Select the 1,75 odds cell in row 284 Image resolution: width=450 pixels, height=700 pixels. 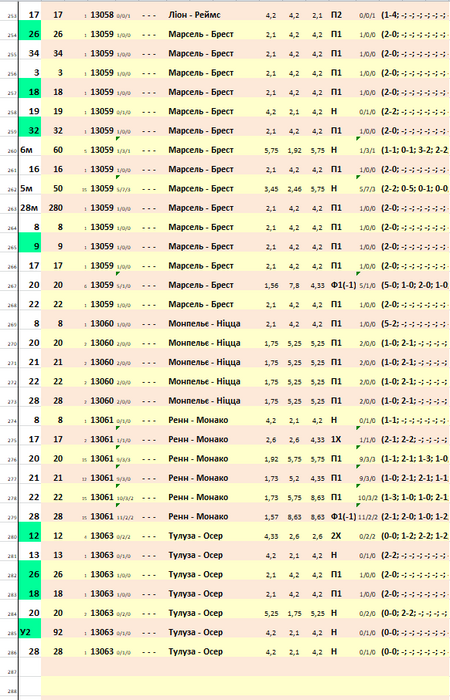click(x=294, y=613)
